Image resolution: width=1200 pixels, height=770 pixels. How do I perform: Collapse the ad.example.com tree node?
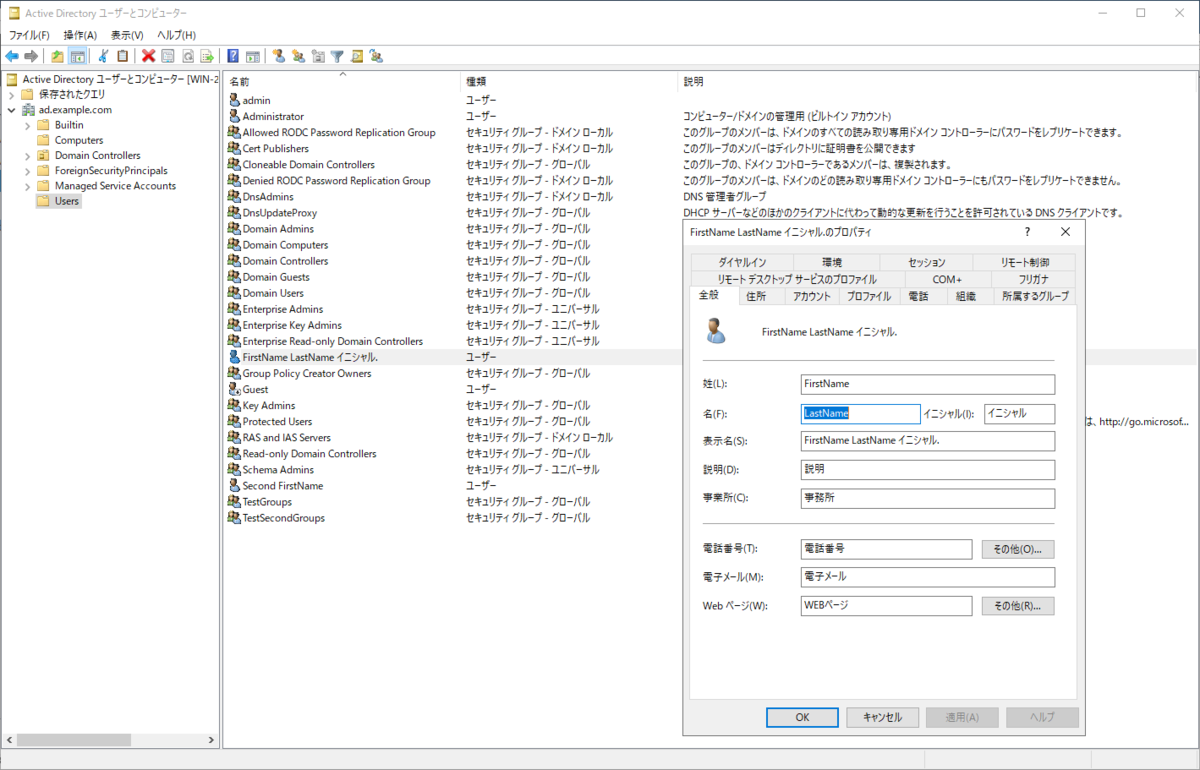(10, 109)
